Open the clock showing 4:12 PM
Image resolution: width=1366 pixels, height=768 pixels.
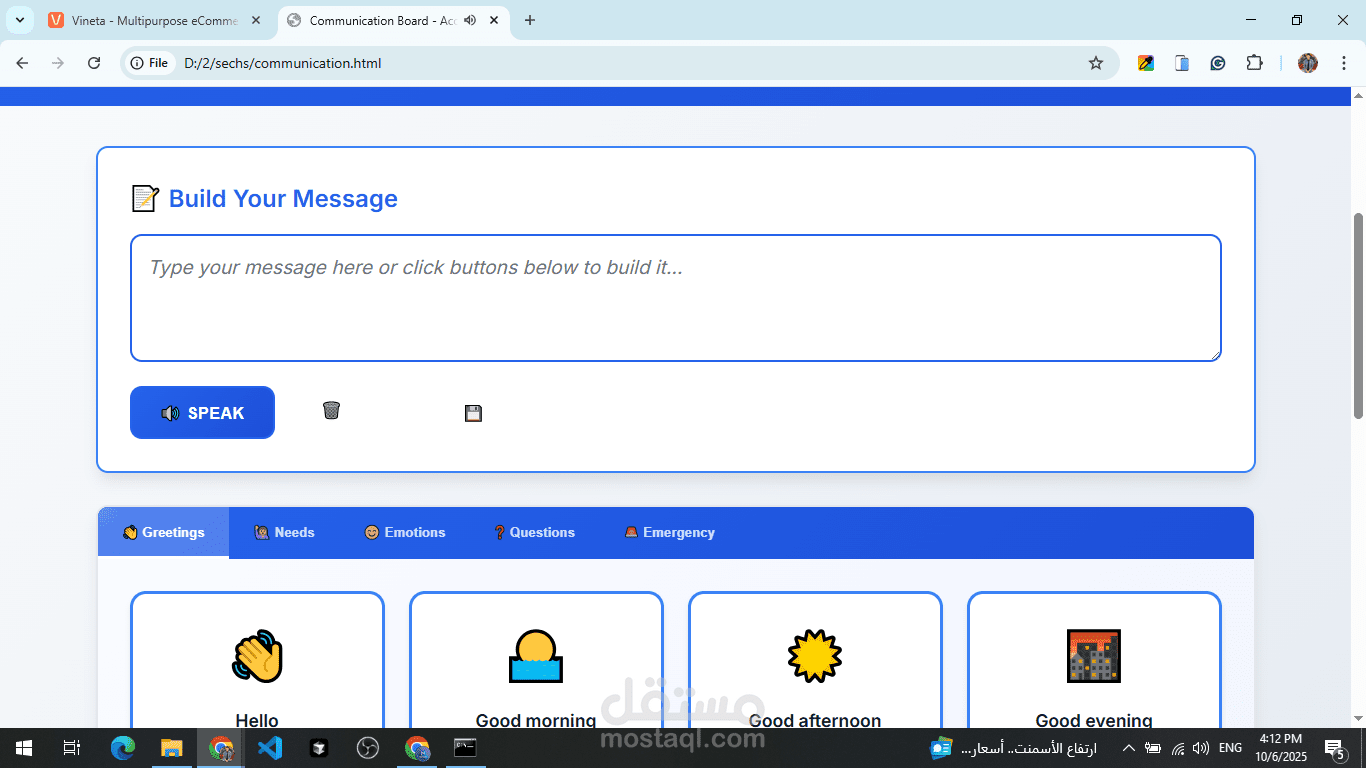click(1281, 748)
